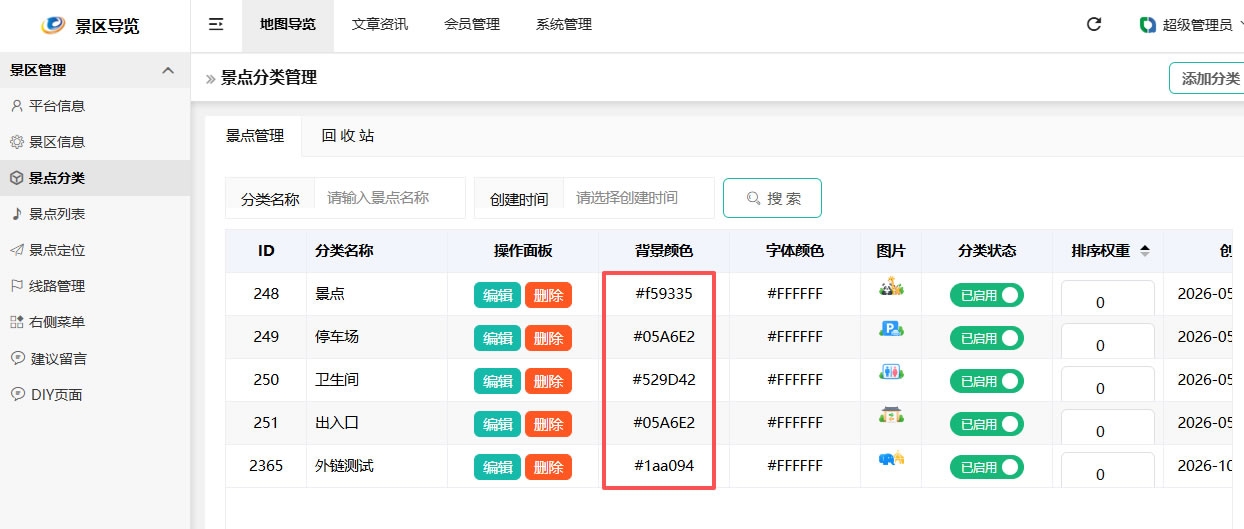
Task: Disable the 已启用 switch for 外链测试
Action: [986, 467]
